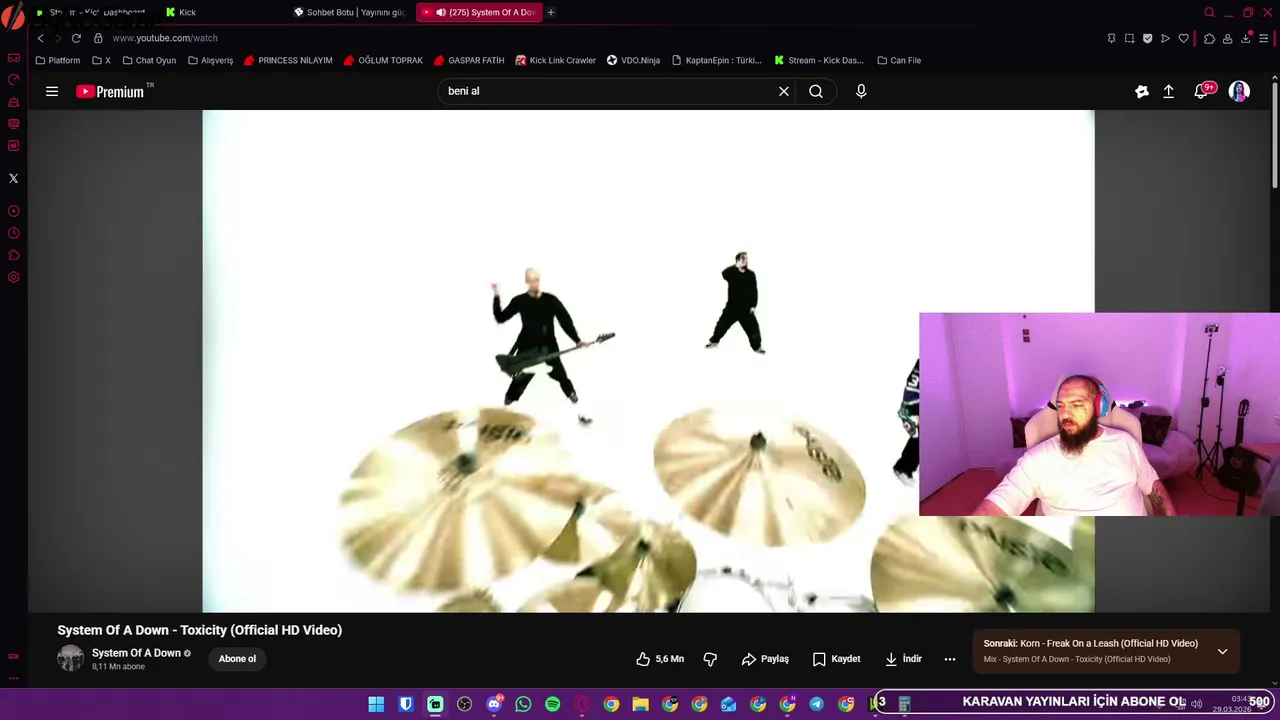Open the sidebar player icon
This screenshot has width=1280, height=720.
point(13,211)
